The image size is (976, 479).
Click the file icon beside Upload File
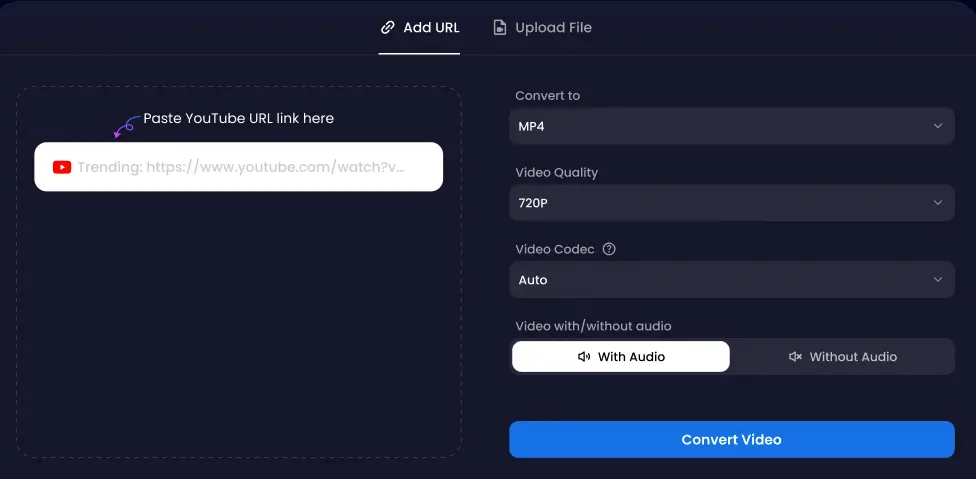[x=500, y=28]
